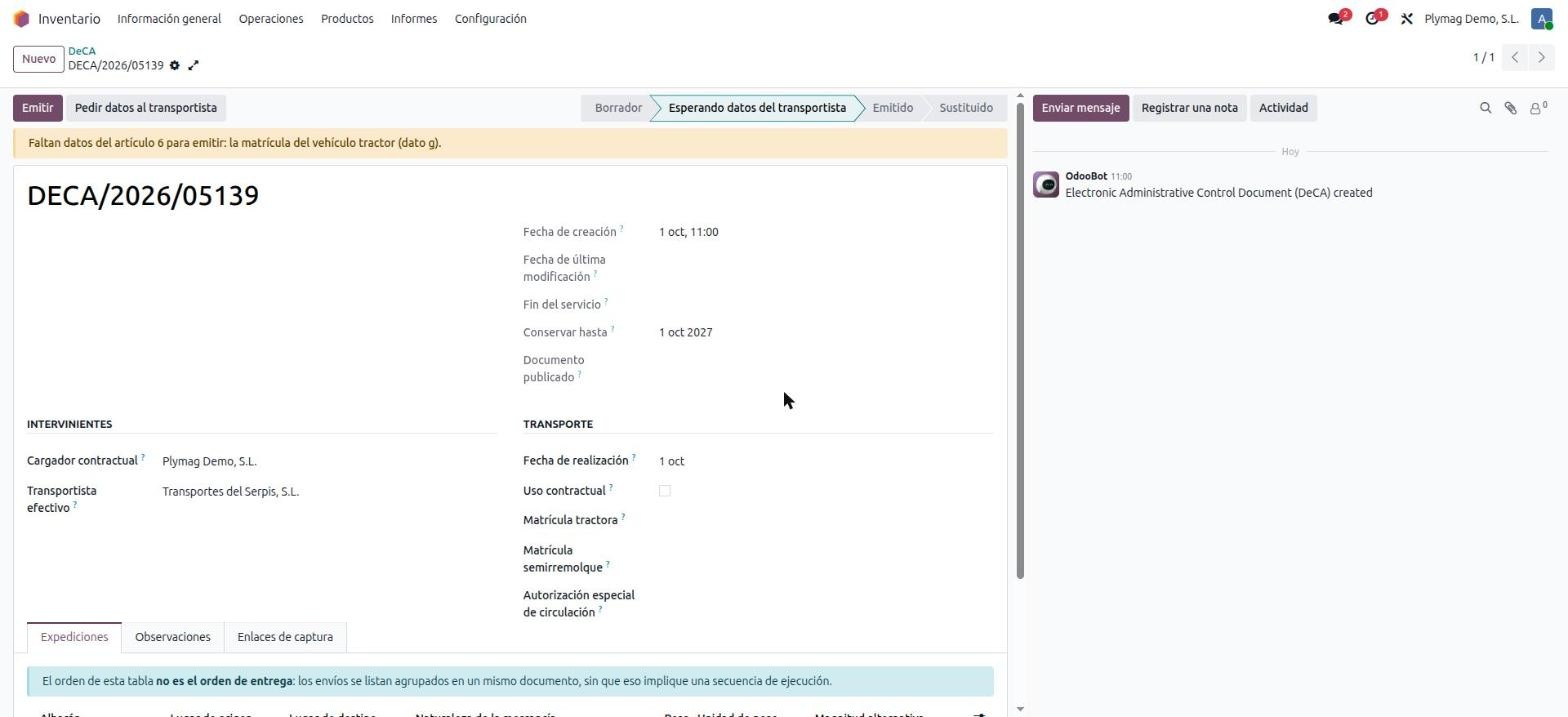Open the developer tools wrench icon

tap(1406, 19)
